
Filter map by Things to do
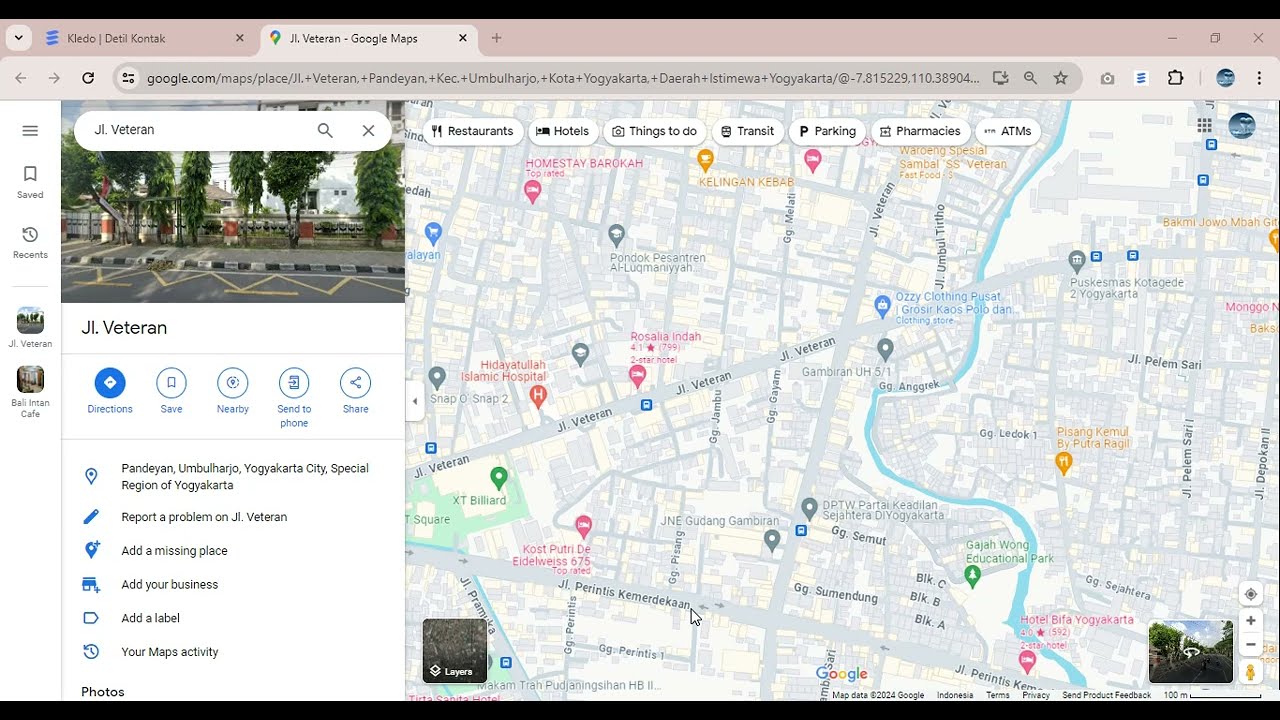click(x=655, y=131)
